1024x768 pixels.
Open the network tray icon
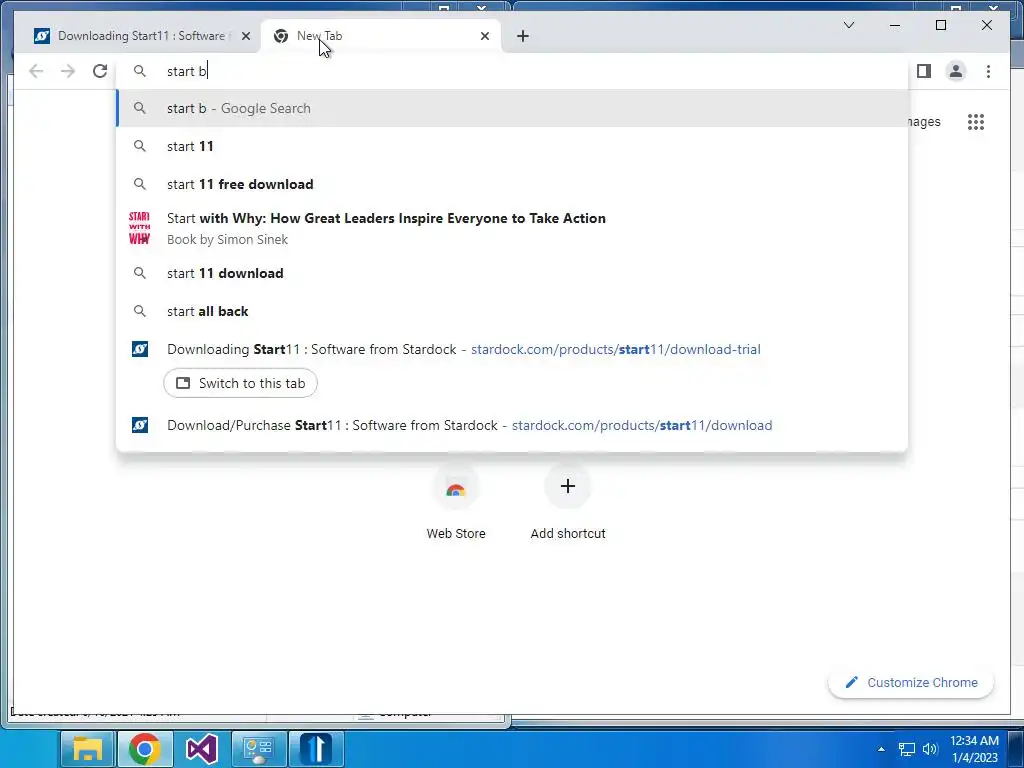tap(906, 749)
